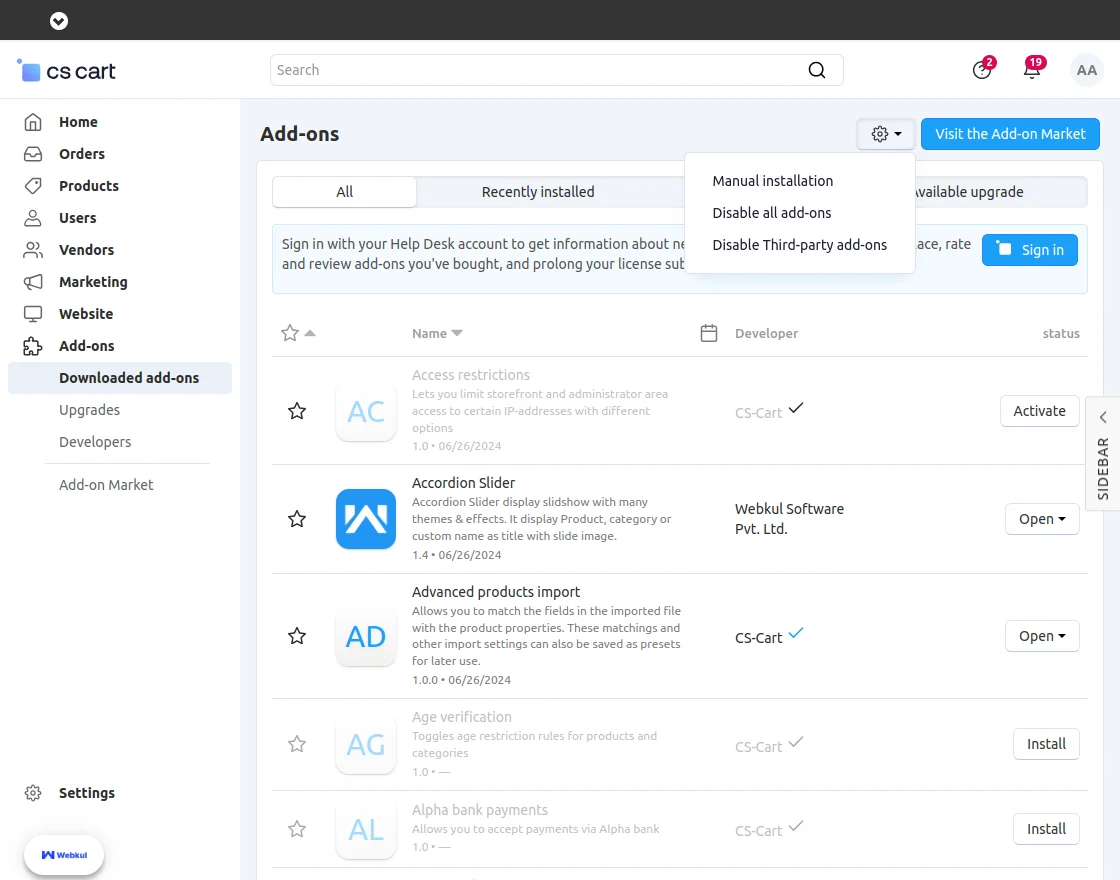Click Webkul Software Pvt. Ltd. developer
Viewport: 1120px width, 880px height.
click(789, 519)
